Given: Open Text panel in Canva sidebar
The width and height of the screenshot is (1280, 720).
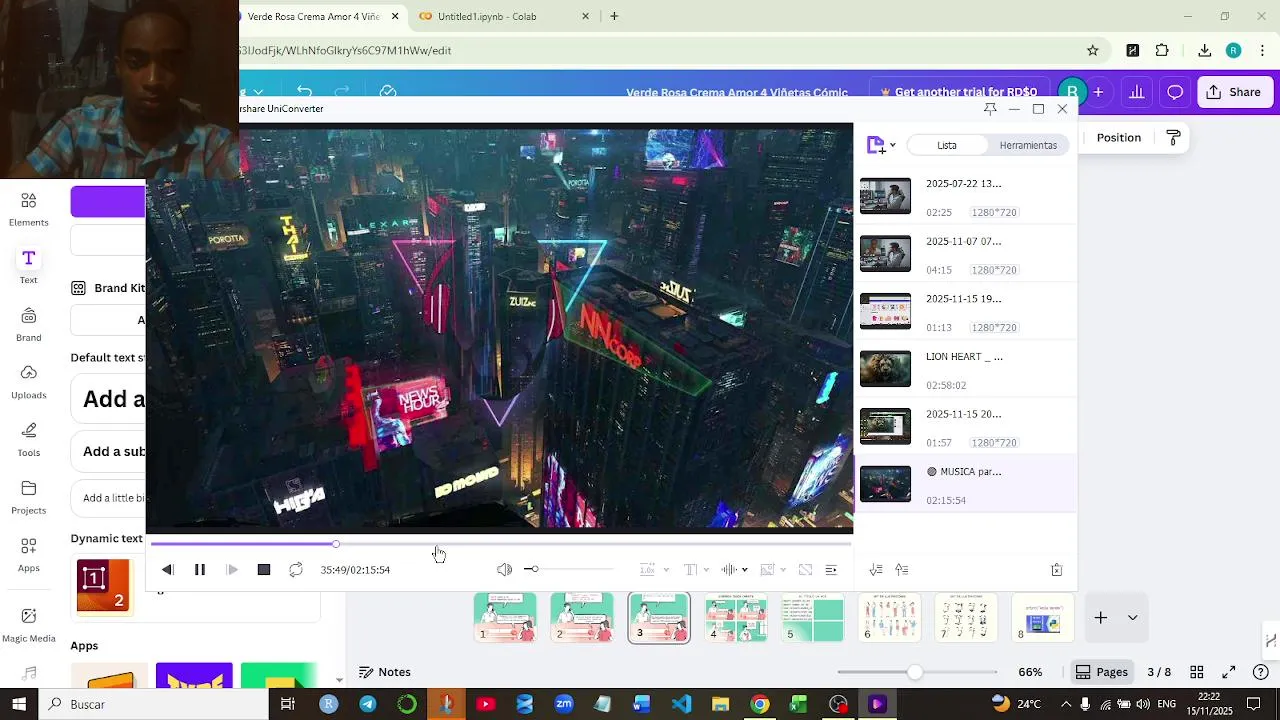Looking at the screenshot, I should point(28,267).
